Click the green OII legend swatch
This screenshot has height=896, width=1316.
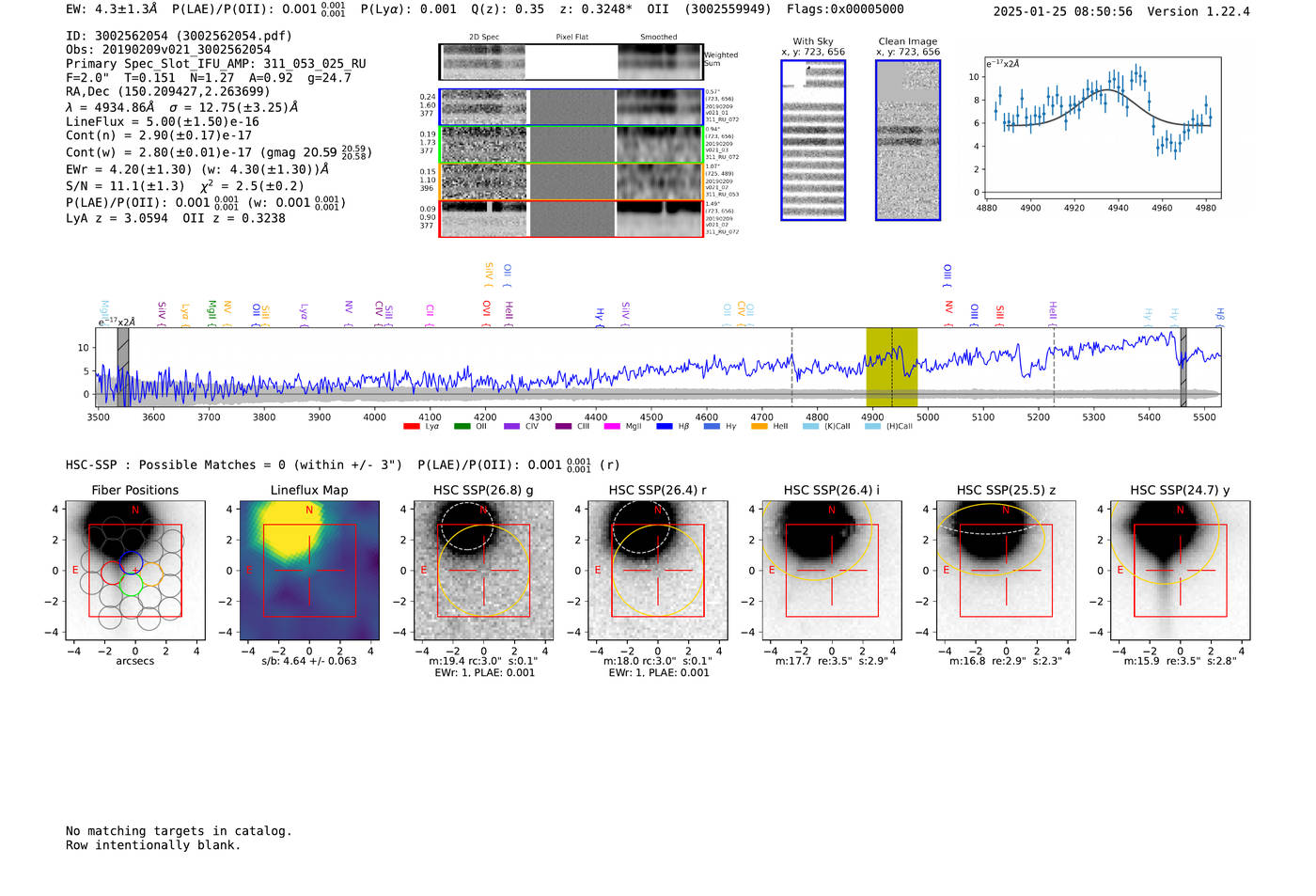coord(462,426)
